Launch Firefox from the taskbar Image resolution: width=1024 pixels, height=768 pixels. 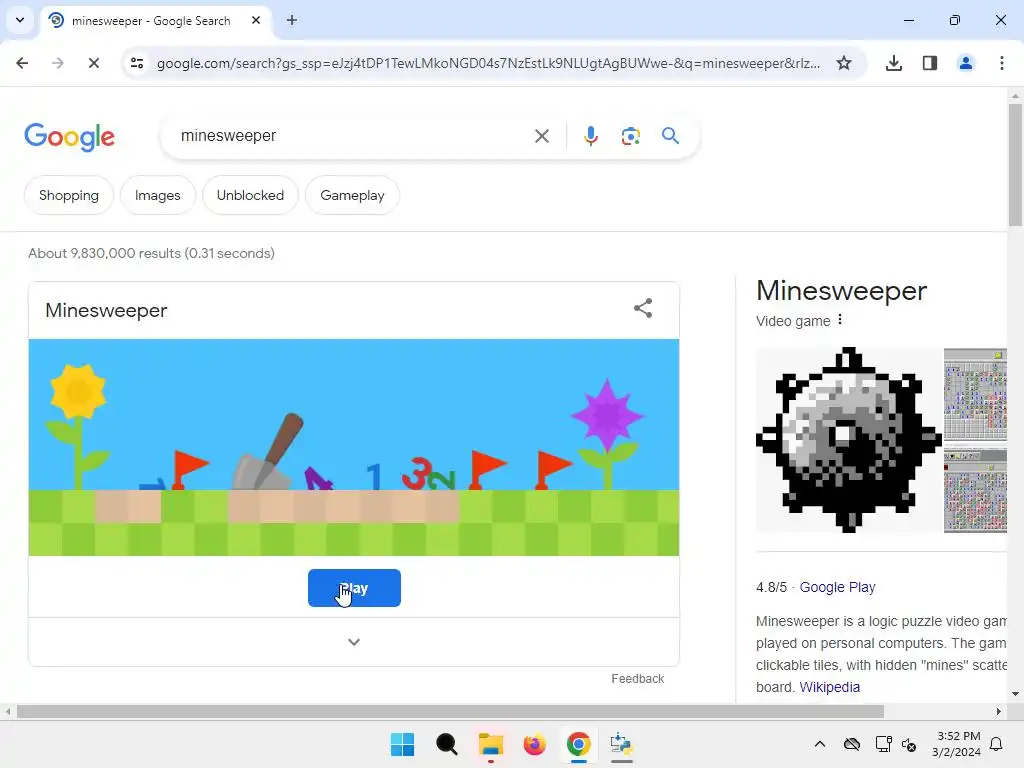point(534,744)
